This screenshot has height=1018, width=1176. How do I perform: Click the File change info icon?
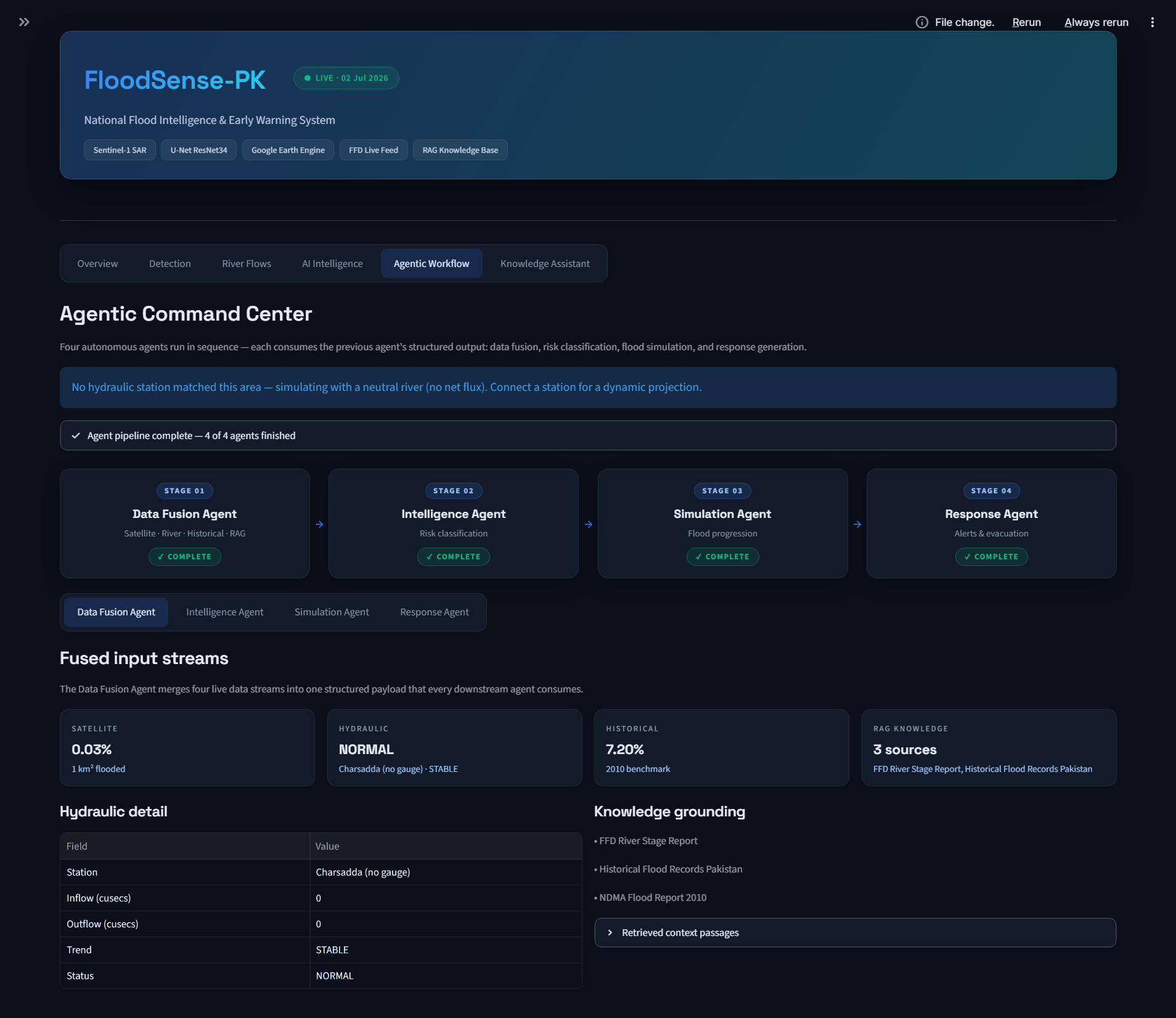tap(921, 22)
